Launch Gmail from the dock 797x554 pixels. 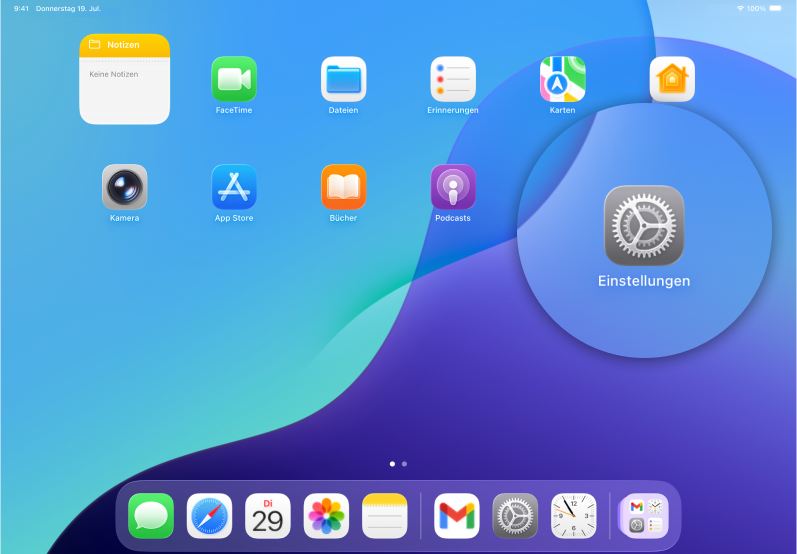point(456,516)
